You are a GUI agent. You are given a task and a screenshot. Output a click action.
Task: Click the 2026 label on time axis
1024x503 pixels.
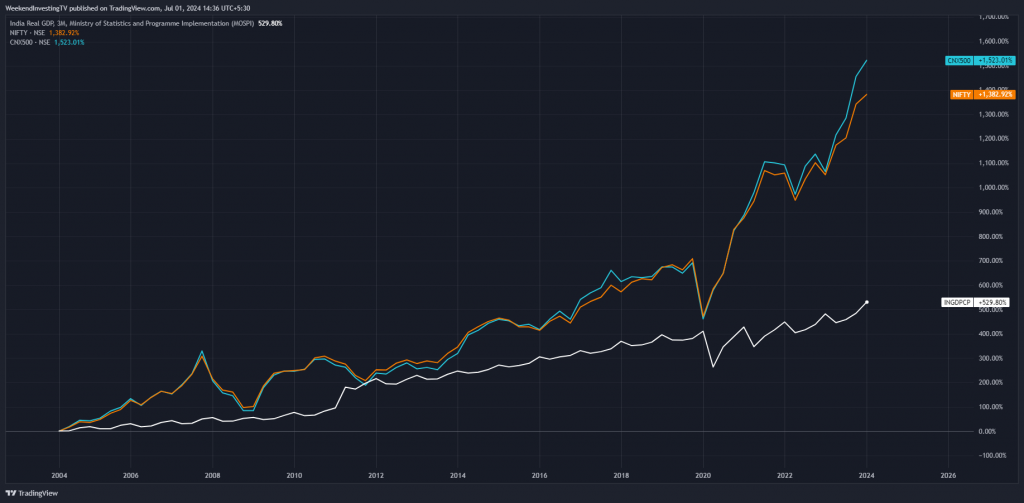click(x=948, y=474)
